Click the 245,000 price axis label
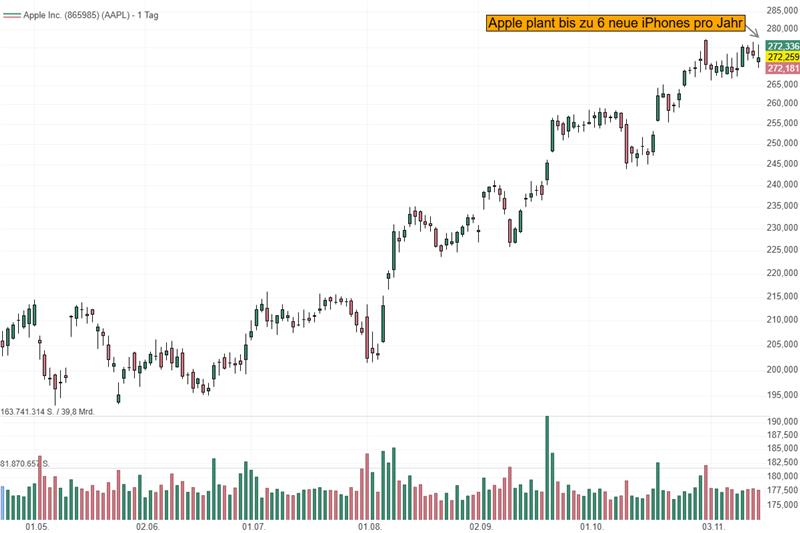 pyautogui.click(x=782, y=164)
